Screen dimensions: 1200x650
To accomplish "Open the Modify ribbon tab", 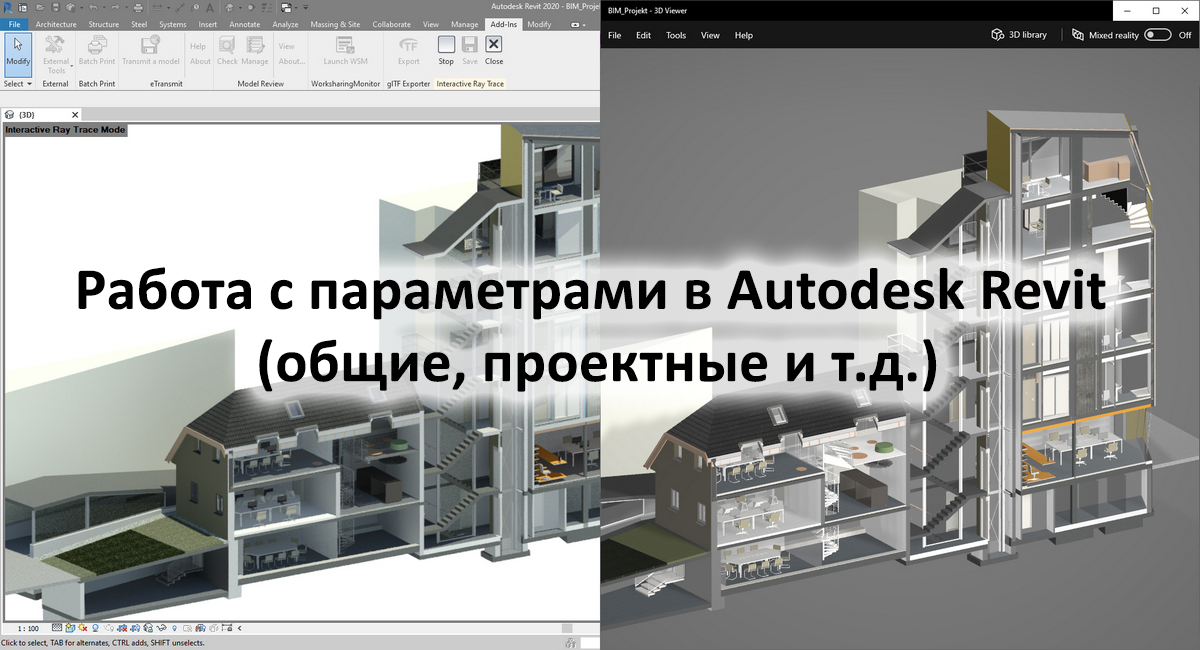I will pos(538,23).
